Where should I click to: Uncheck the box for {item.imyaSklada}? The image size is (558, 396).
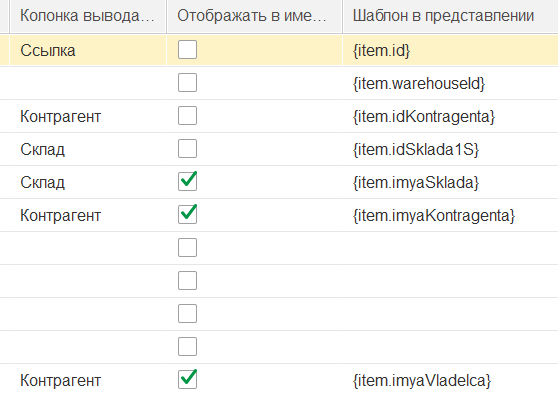(188, 181)
